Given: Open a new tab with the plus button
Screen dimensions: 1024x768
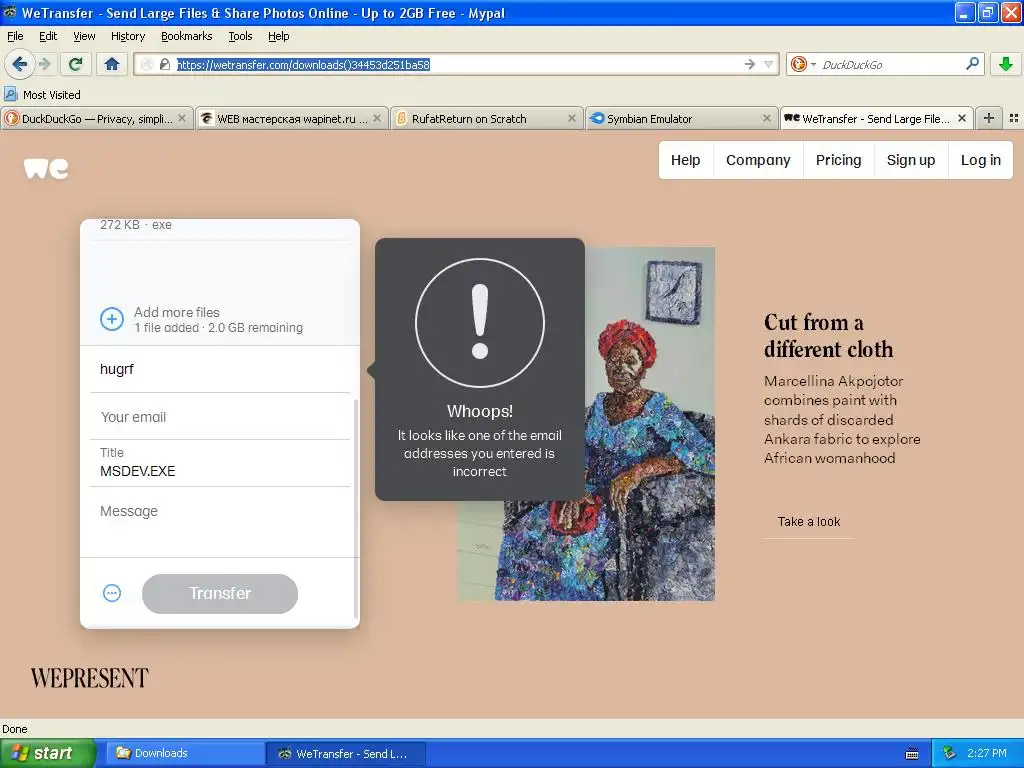Looking at the screenshot, I should click(x=989, y=118).
